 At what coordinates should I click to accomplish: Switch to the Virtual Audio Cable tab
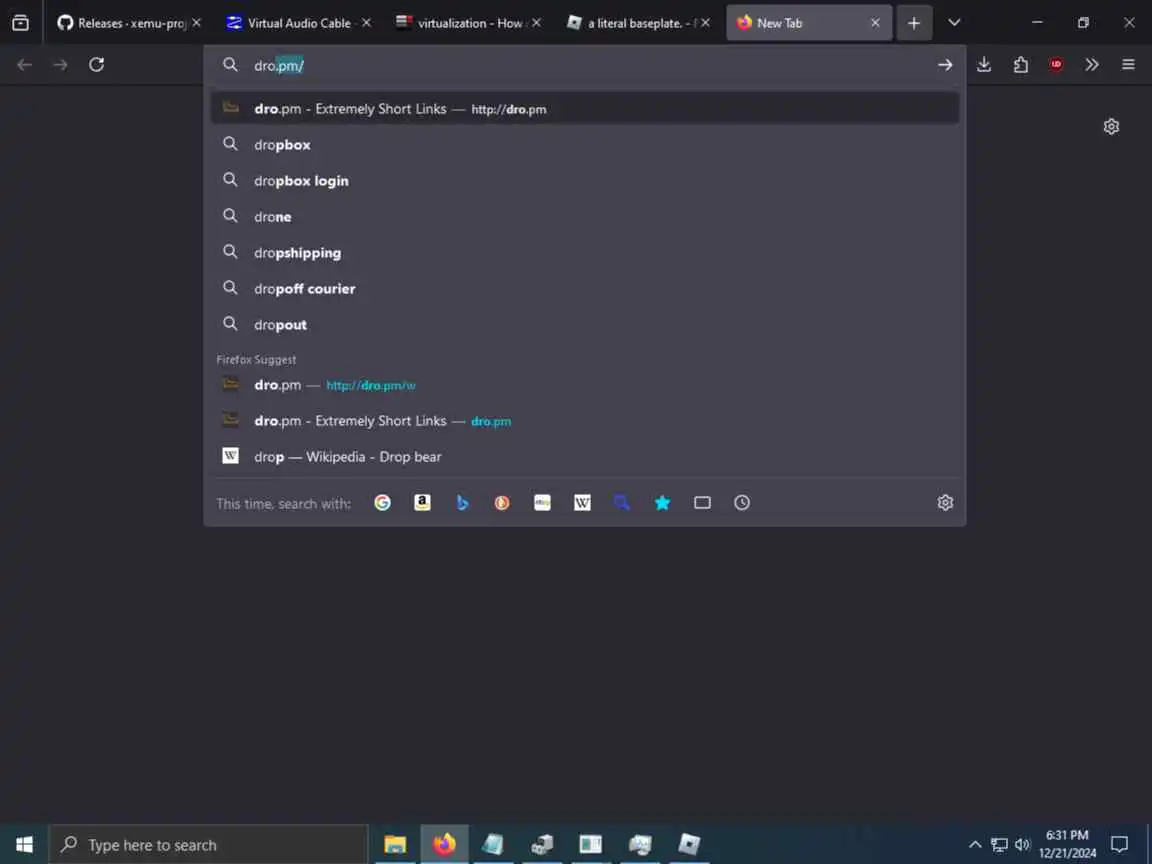(x=291, y=23)
